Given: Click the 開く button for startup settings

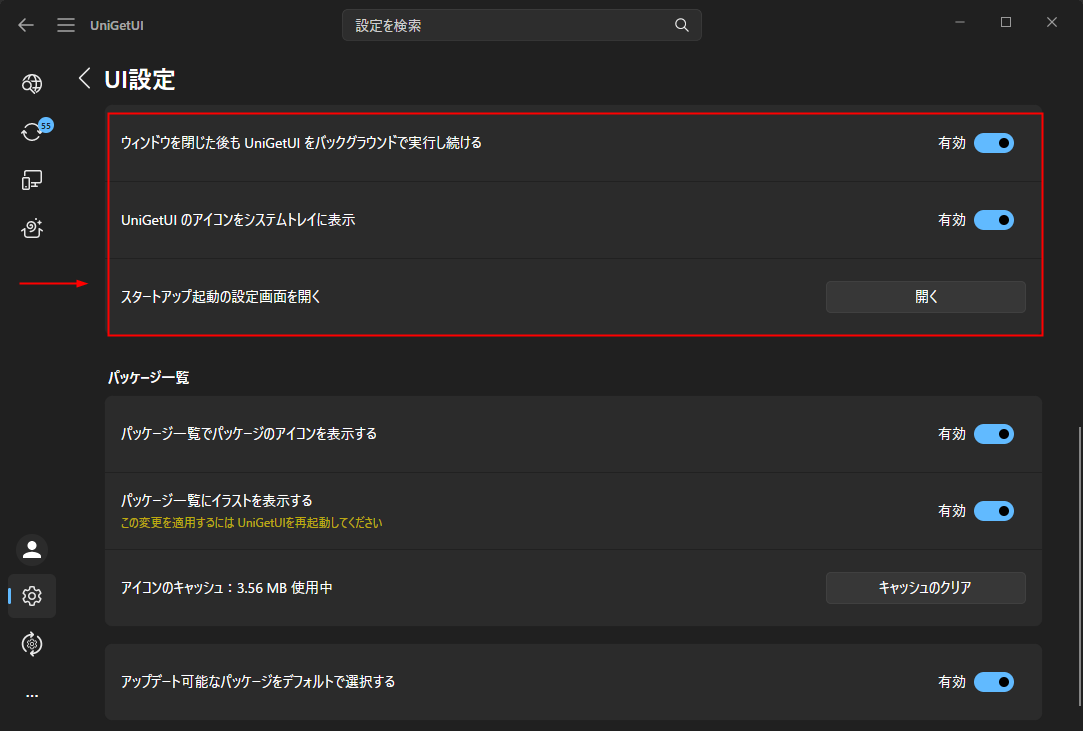Looking at the screenshot, I should [x=926, y=296].
